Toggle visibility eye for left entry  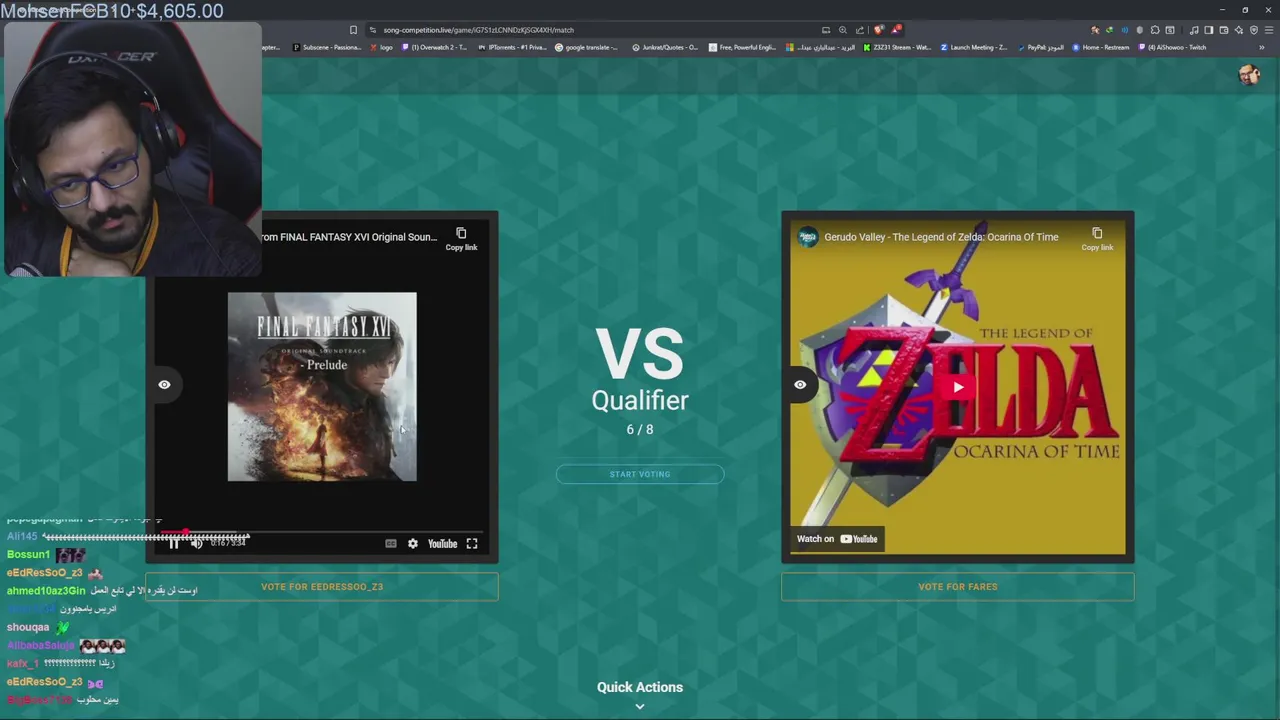tap(164, 384)
